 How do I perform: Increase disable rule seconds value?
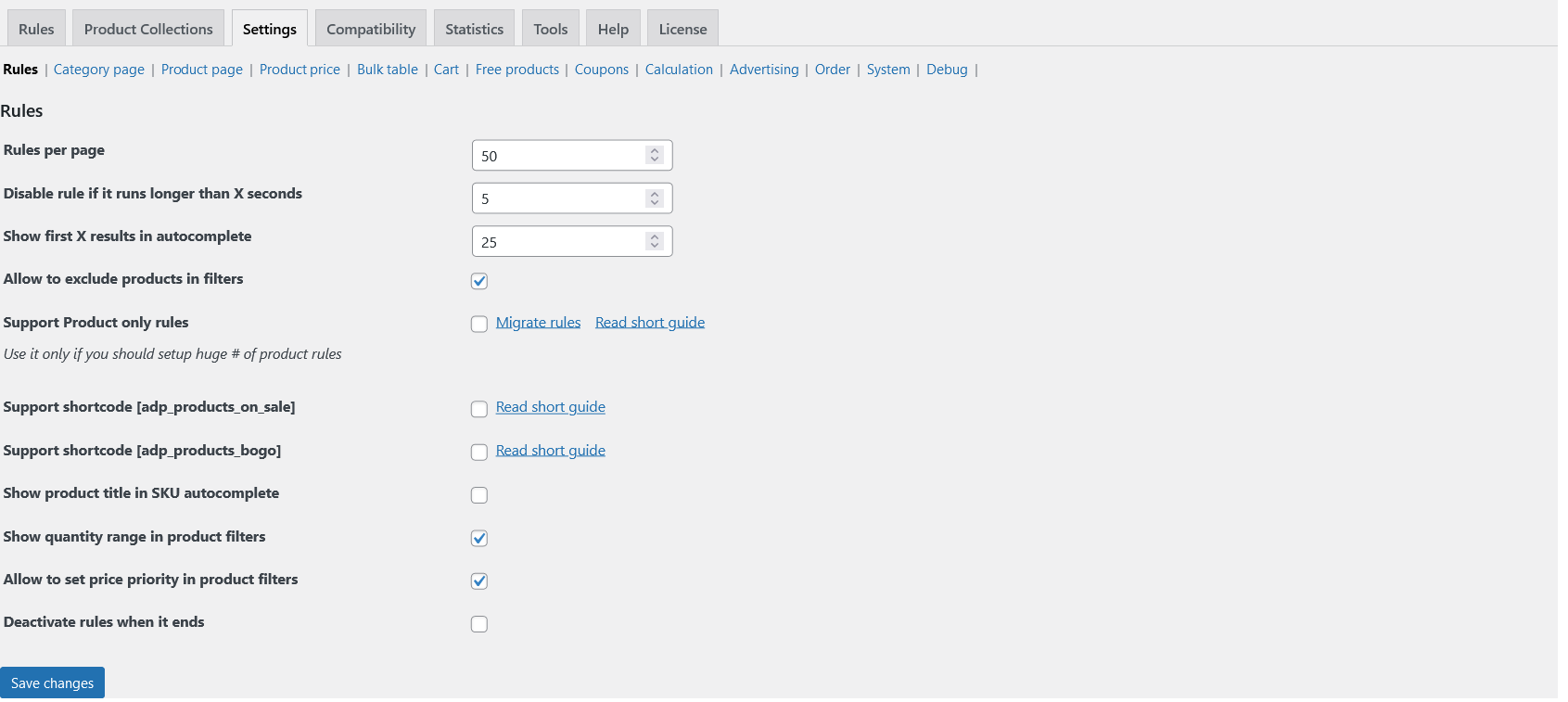[655, 194]
